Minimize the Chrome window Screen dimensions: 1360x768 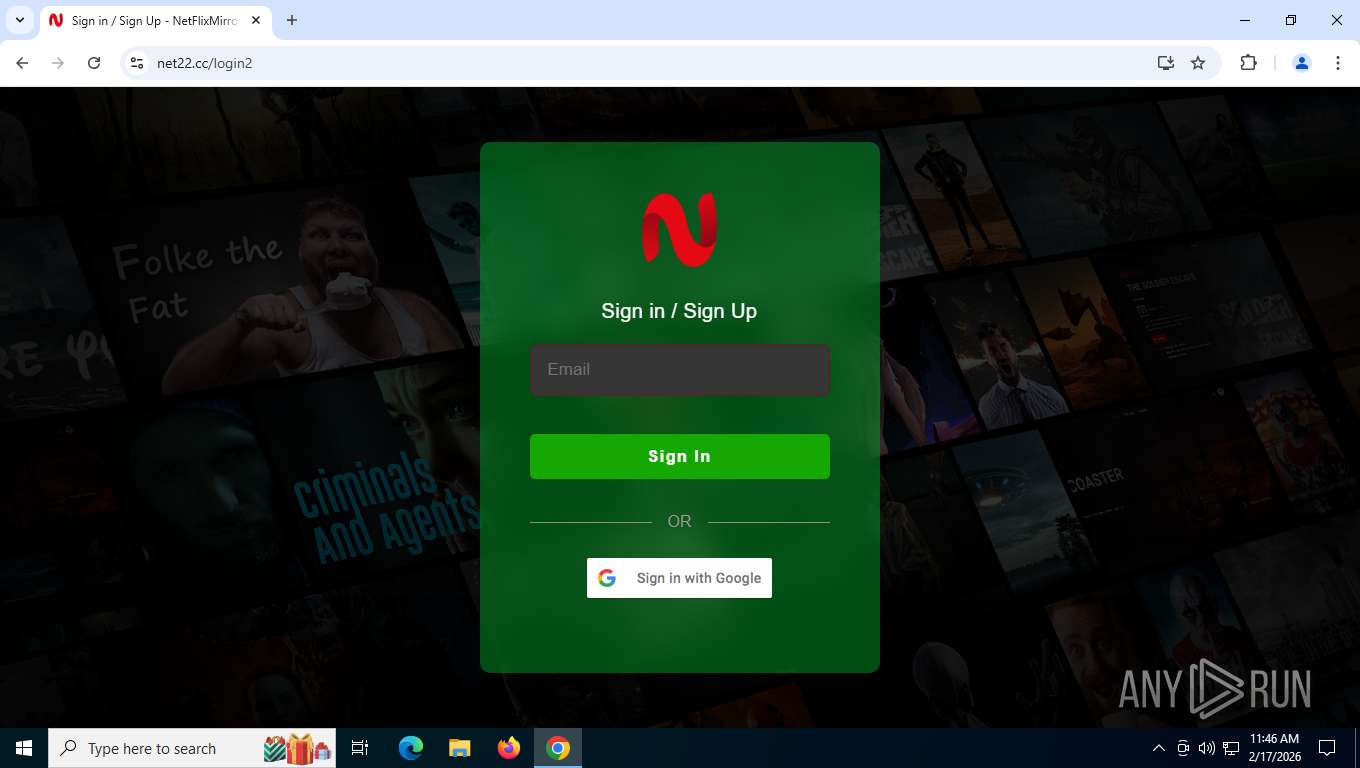pyautogui.click(x=1245, y=20)
